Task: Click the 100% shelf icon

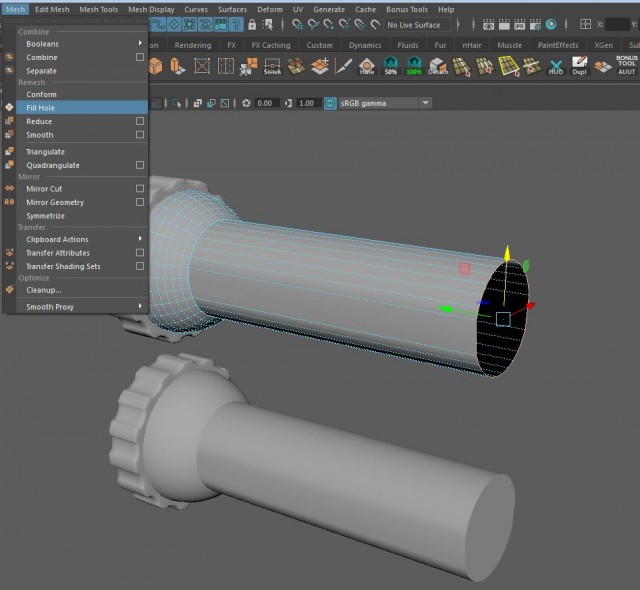Action: (414, 66)
